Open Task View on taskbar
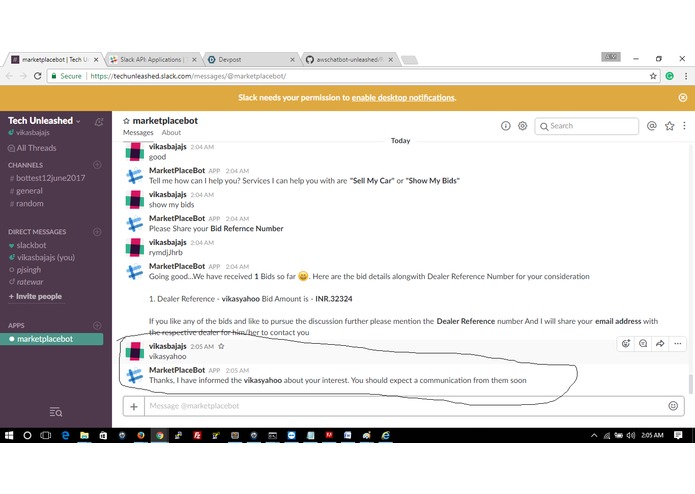 pyautogui.click(x=46, y=436)
